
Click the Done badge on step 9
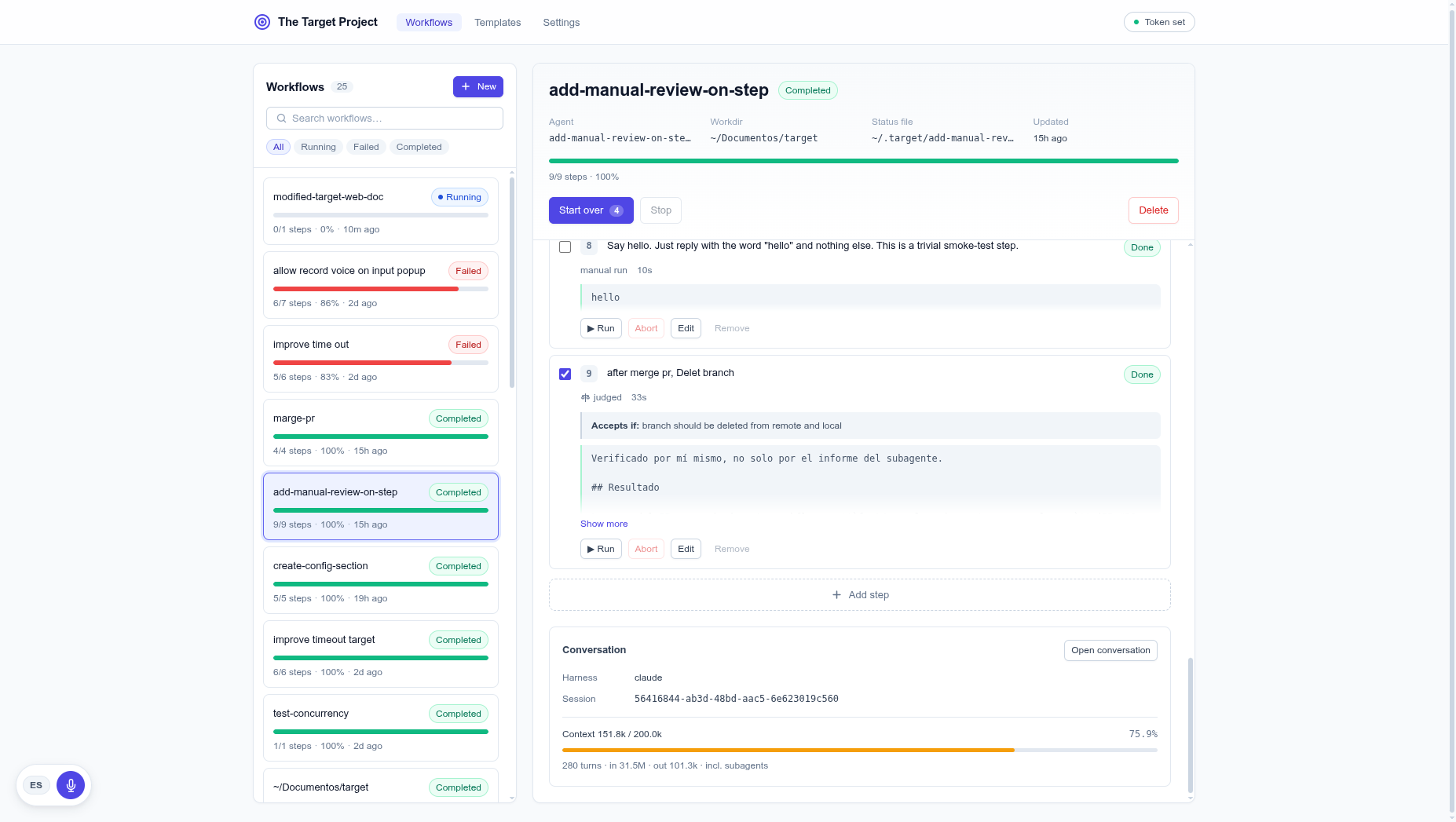[1142, 374]
